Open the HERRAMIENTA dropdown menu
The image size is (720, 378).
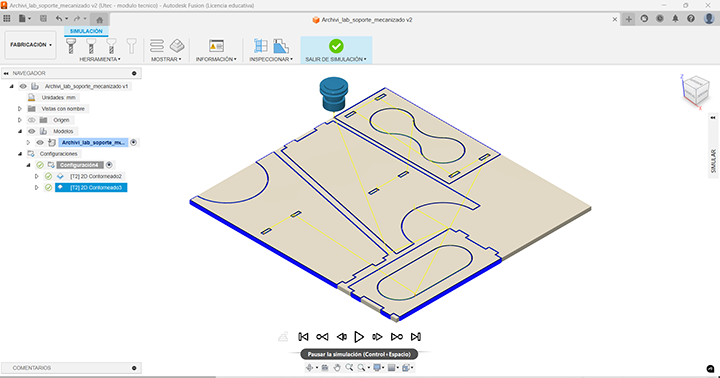point(100,59)
